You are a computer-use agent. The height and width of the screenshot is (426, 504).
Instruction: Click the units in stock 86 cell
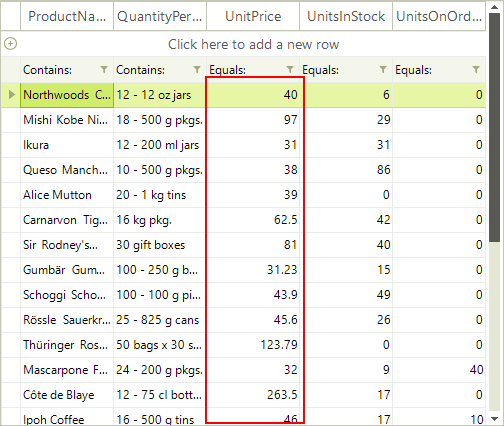point(346,170)
